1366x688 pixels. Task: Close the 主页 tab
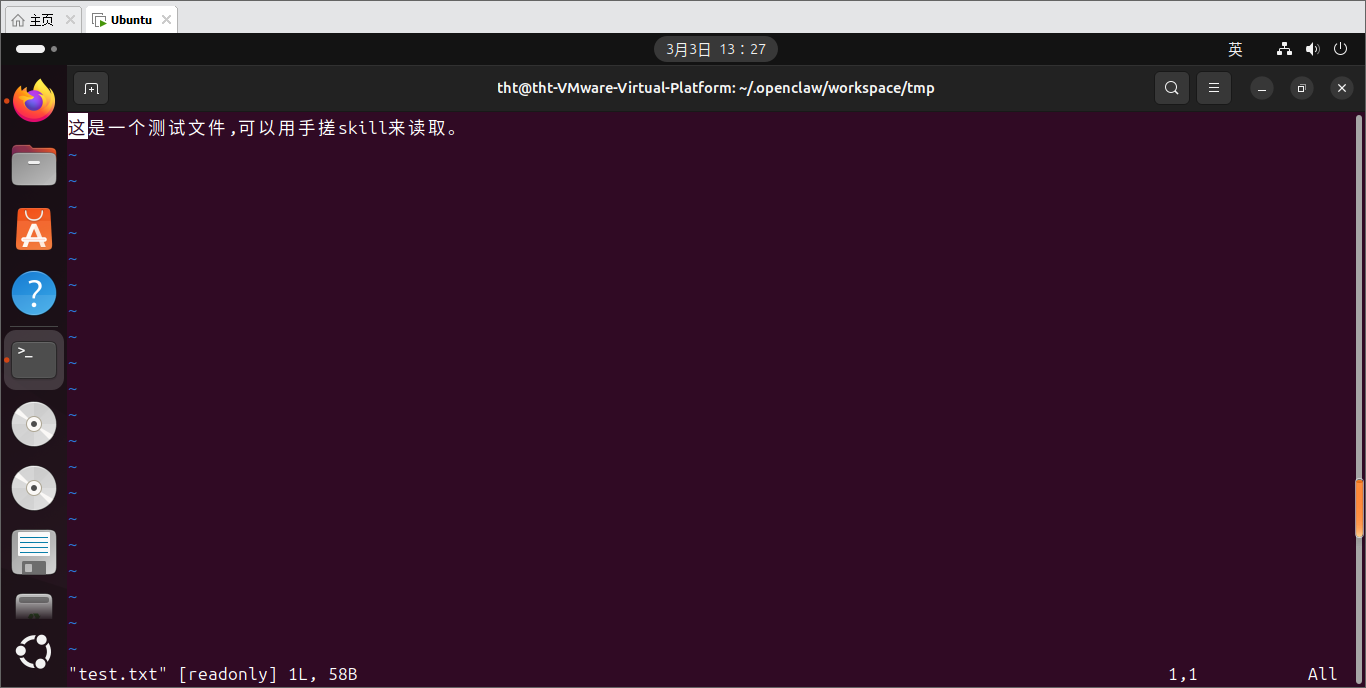tap(70, 19)
